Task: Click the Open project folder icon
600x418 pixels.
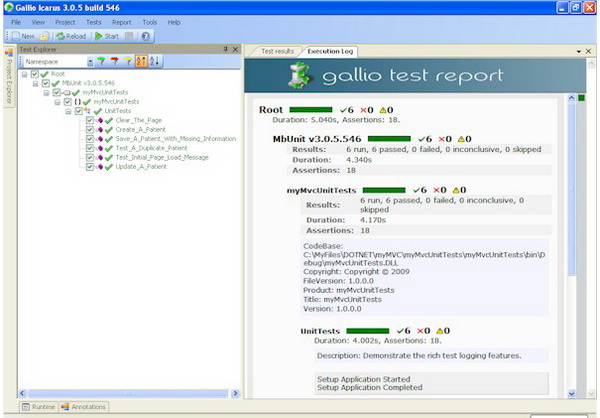Action: 44,36
